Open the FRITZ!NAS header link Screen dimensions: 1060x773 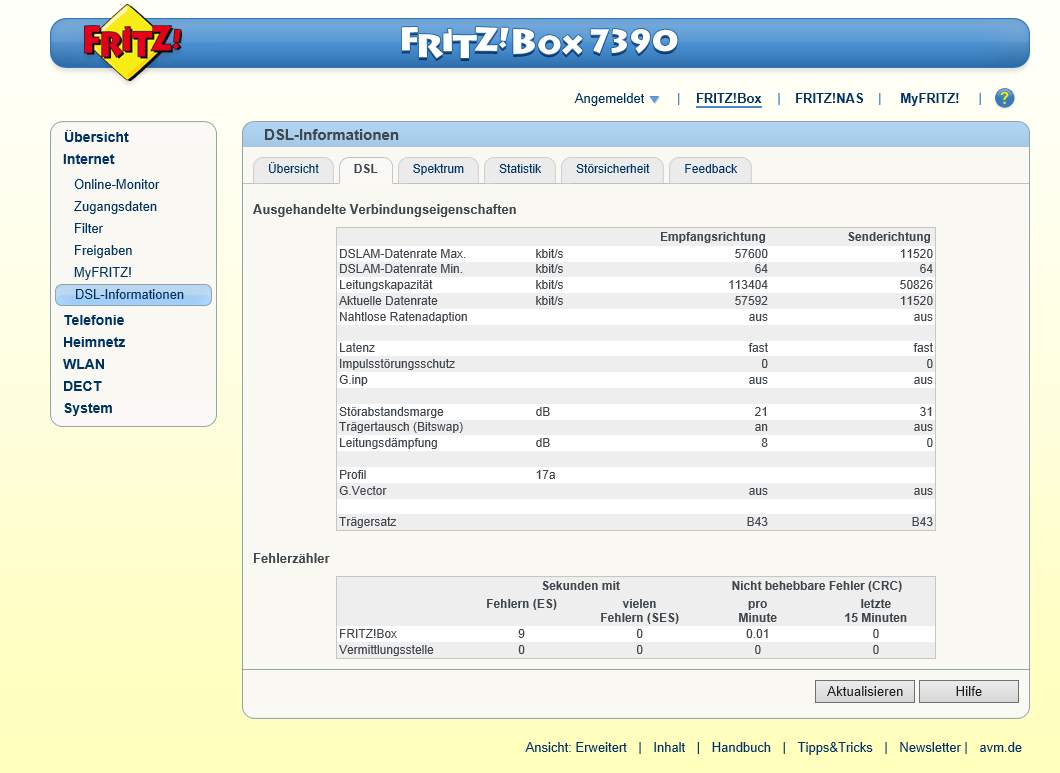coord(829,99)
